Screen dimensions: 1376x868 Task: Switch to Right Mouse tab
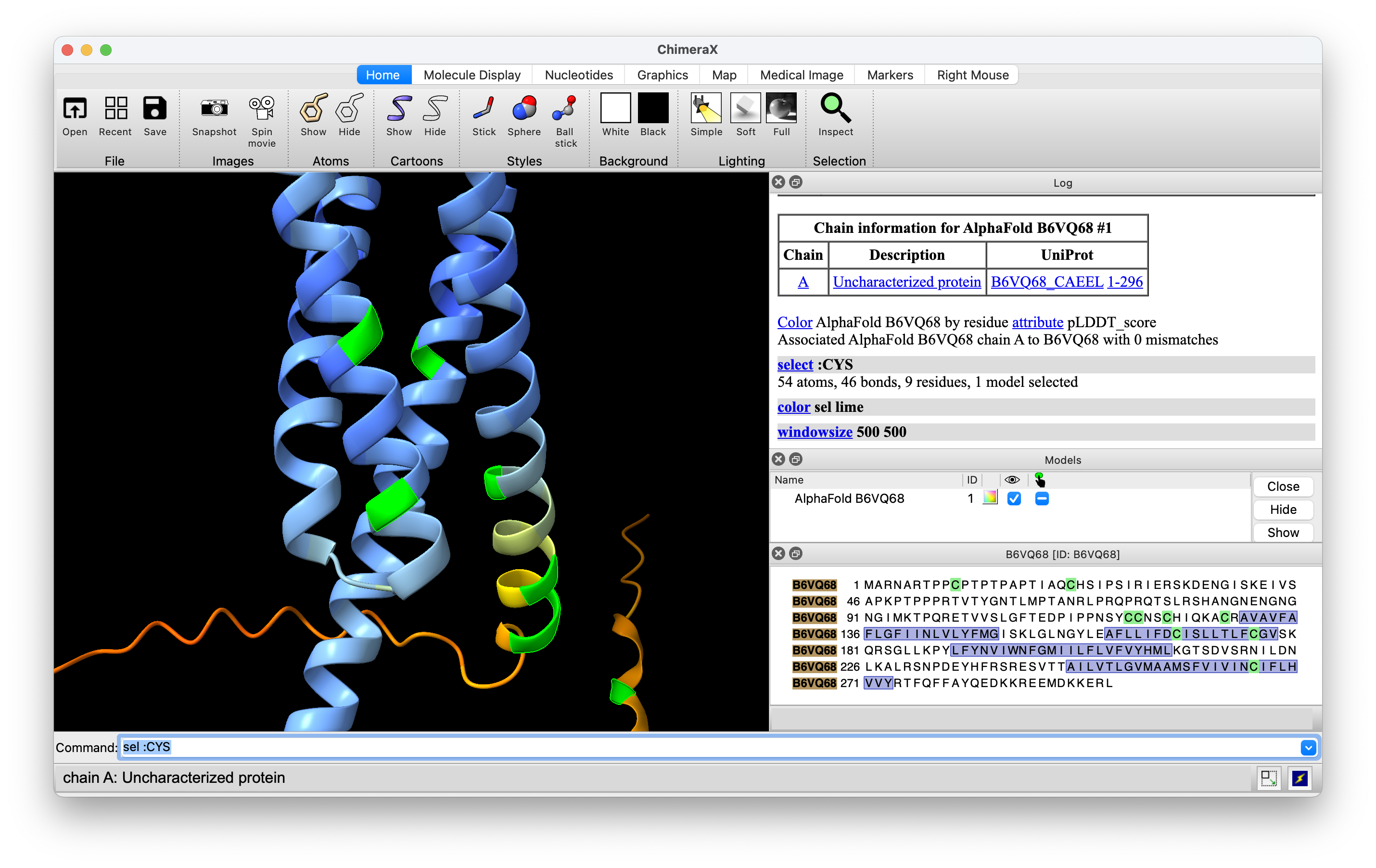(x=972, y=75)
